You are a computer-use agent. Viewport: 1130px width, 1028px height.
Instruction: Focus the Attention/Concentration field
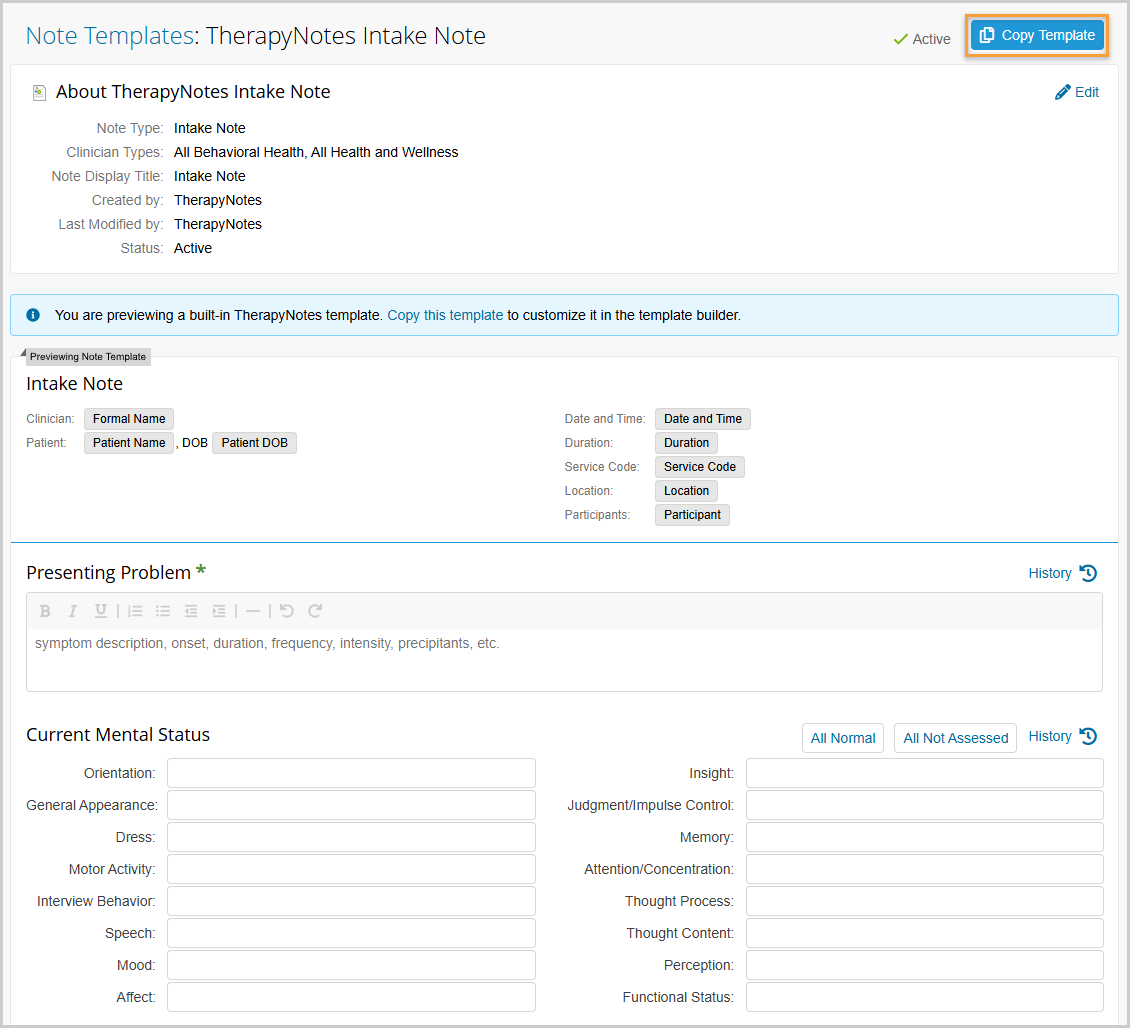925,869
